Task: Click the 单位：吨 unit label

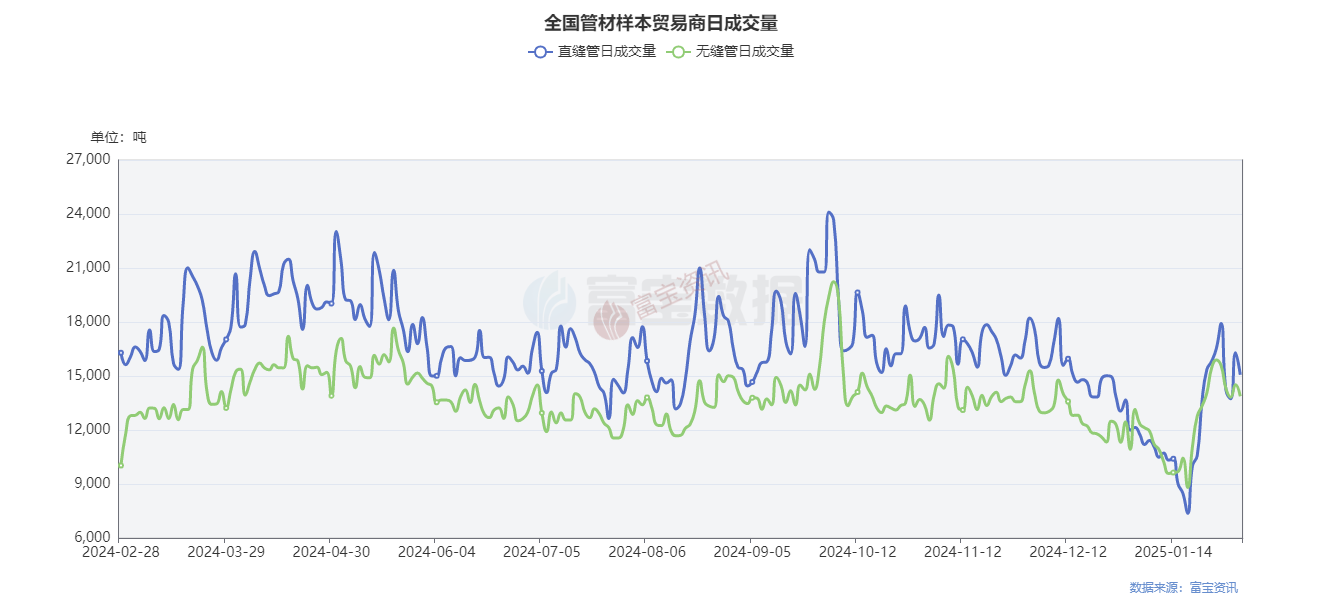Action: pyautogui.click(x=118, y=137)
